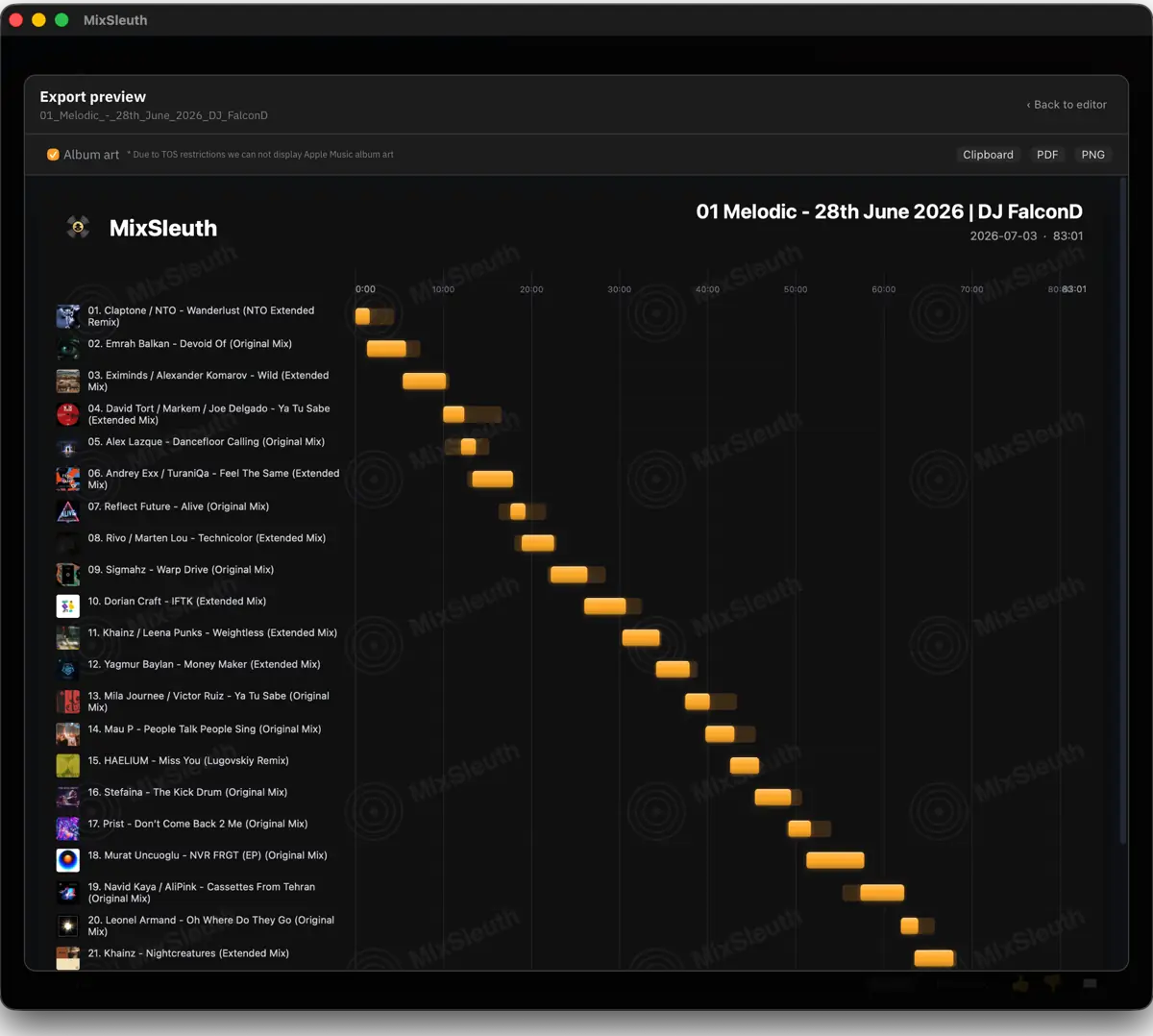Click album art for Mila Journee Ya Tu Sabe
Screen dimensions: 1153x1036
coord(67,702)
